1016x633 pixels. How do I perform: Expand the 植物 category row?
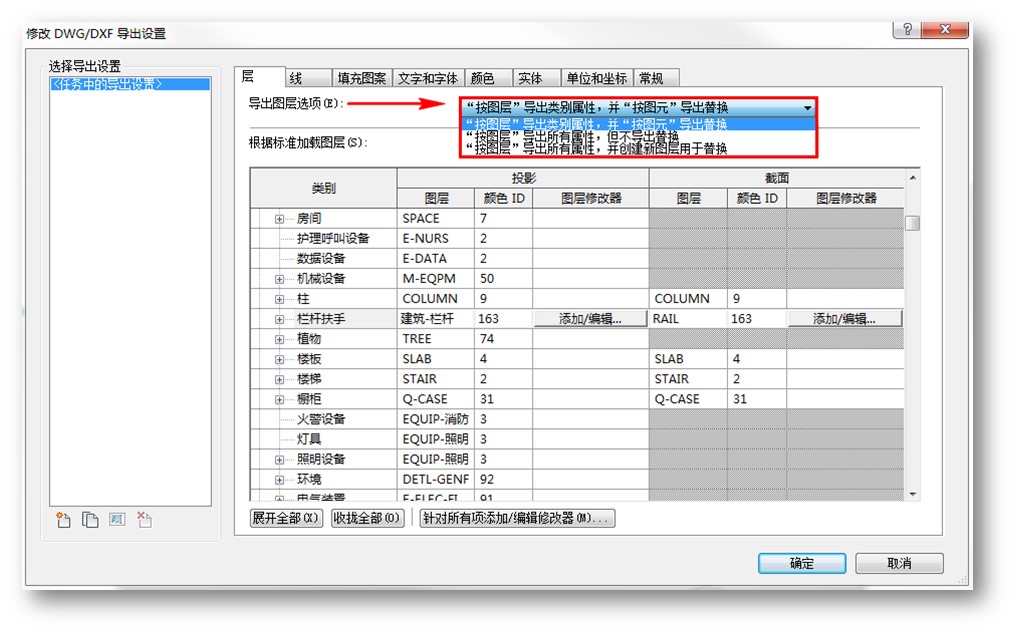click(x=279, y=340)
